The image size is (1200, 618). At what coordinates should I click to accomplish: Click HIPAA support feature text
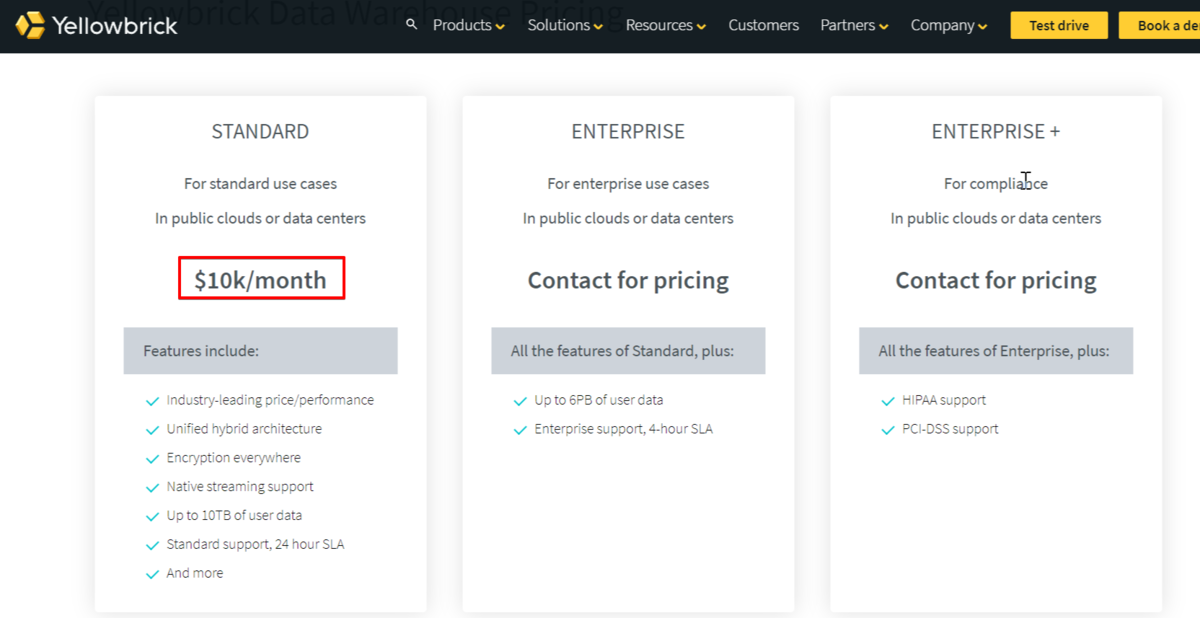(944, 400)
